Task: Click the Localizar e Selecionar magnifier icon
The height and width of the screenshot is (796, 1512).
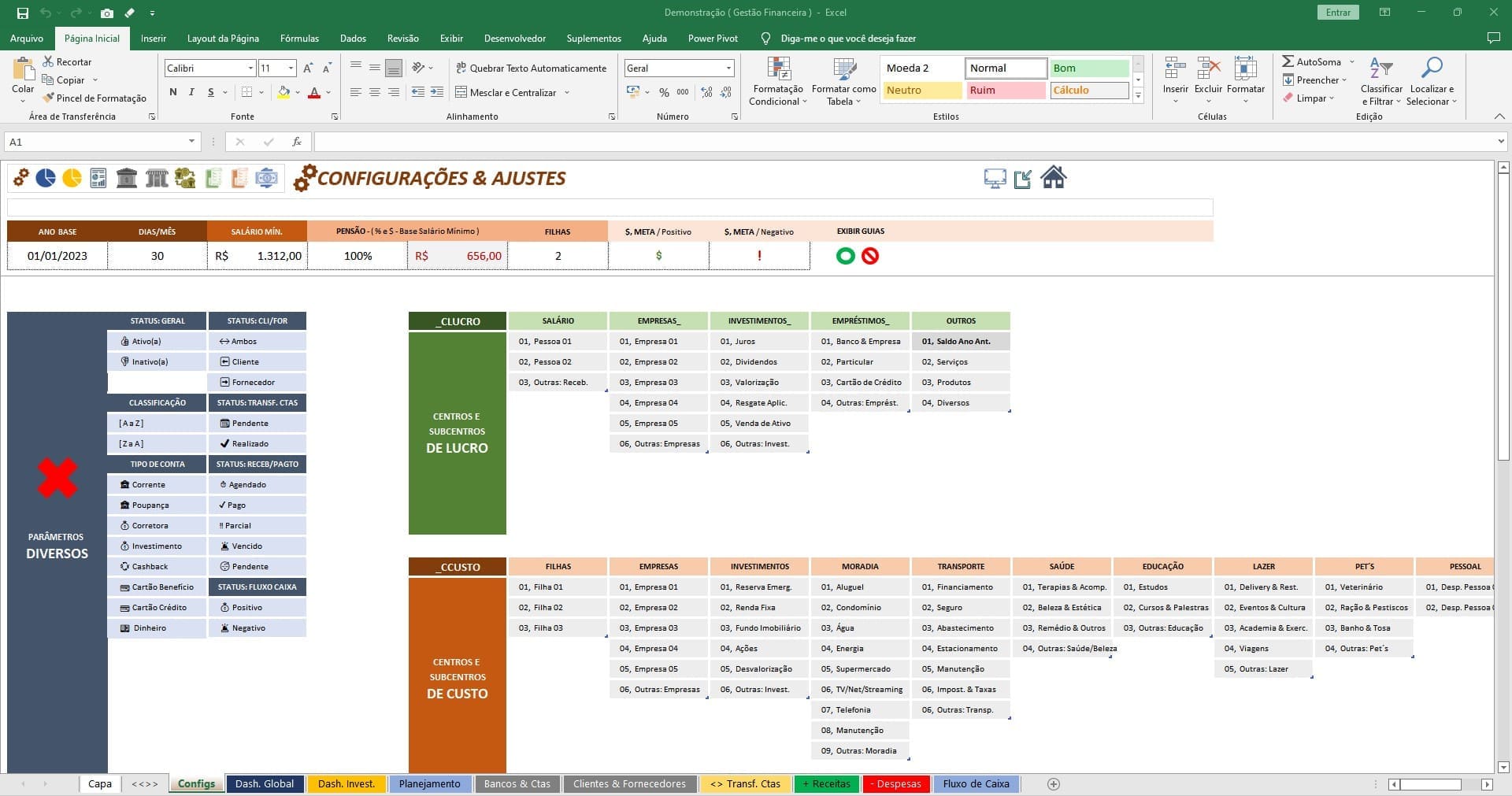Action: [x=1432, y=68]
